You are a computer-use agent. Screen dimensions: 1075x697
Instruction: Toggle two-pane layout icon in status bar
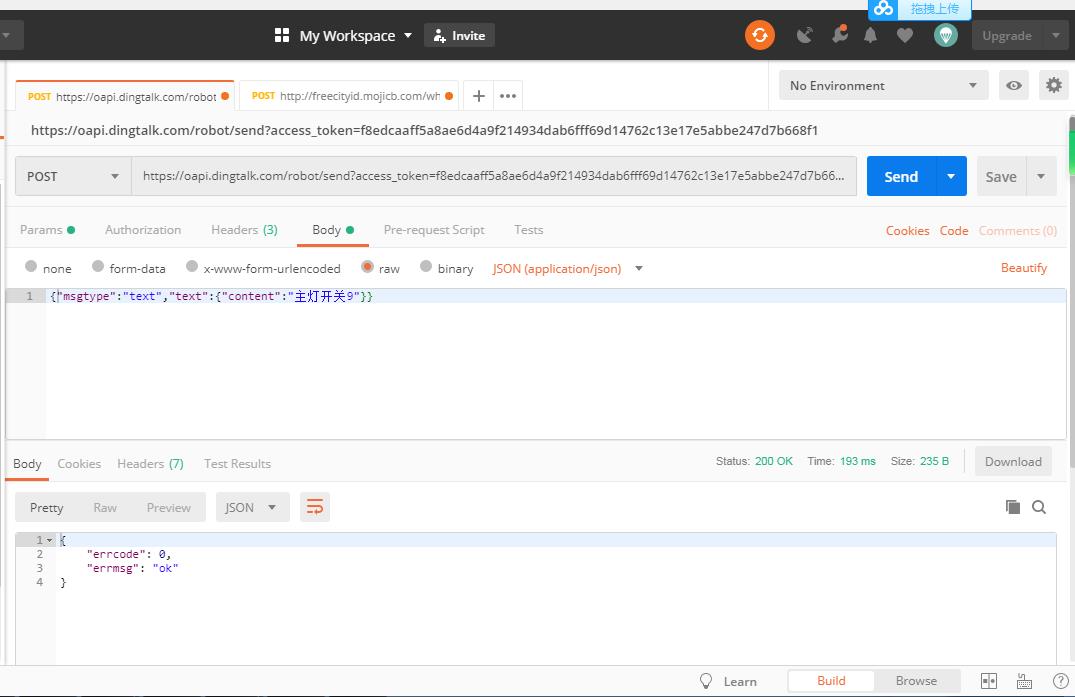pyautogui.click(x=989, y=681)
